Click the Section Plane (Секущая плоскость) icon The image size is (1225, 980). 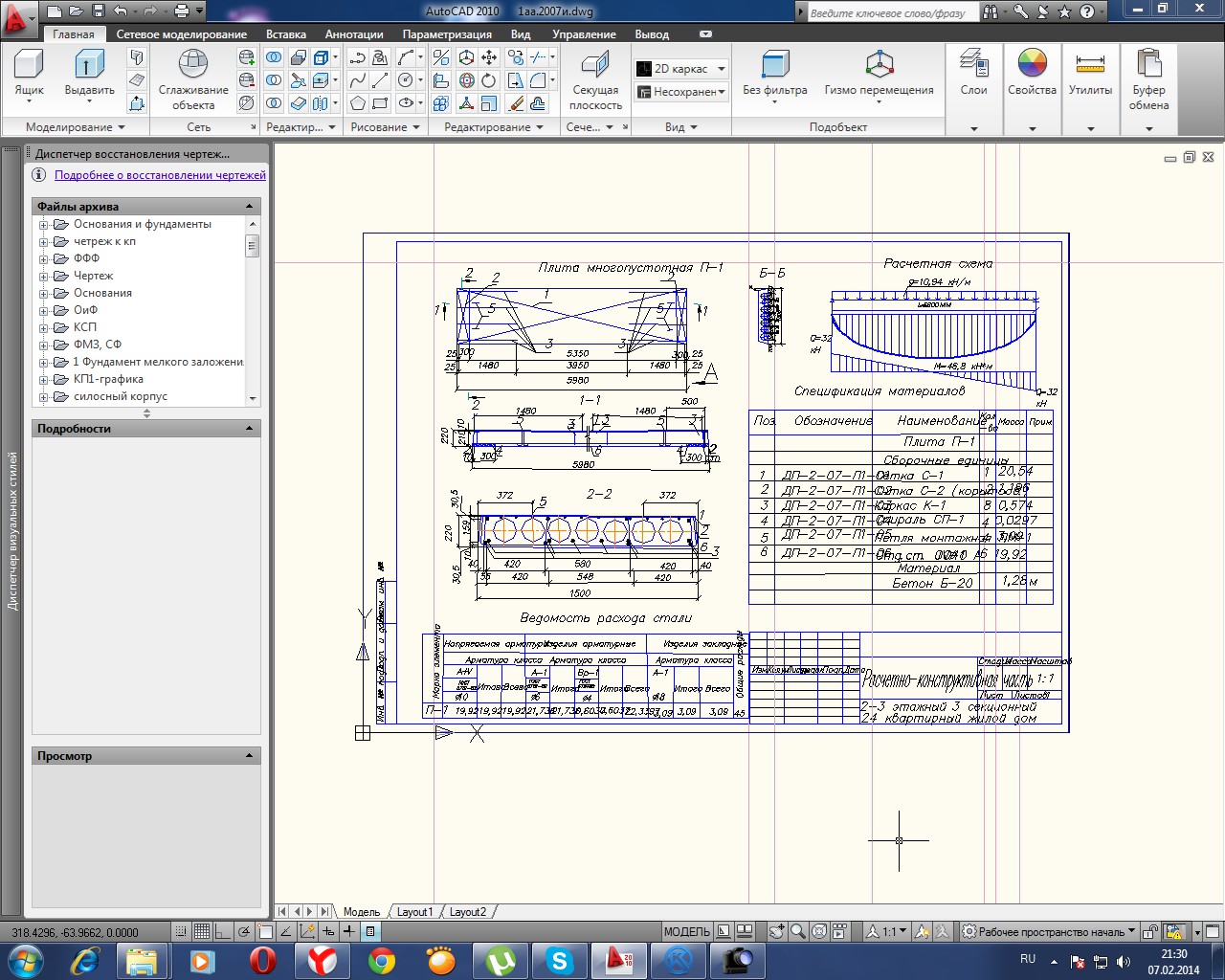coord(595,67)
